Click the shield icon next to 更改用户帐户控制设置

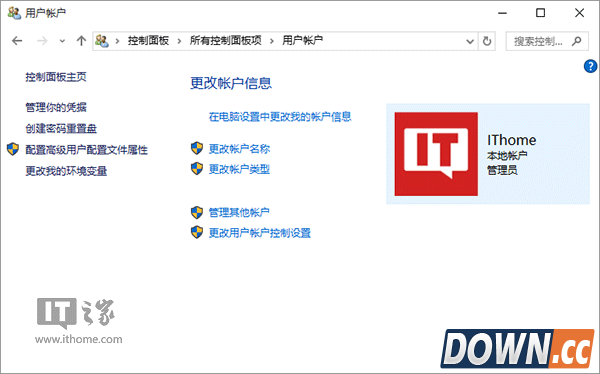click(x=197, y=232)
